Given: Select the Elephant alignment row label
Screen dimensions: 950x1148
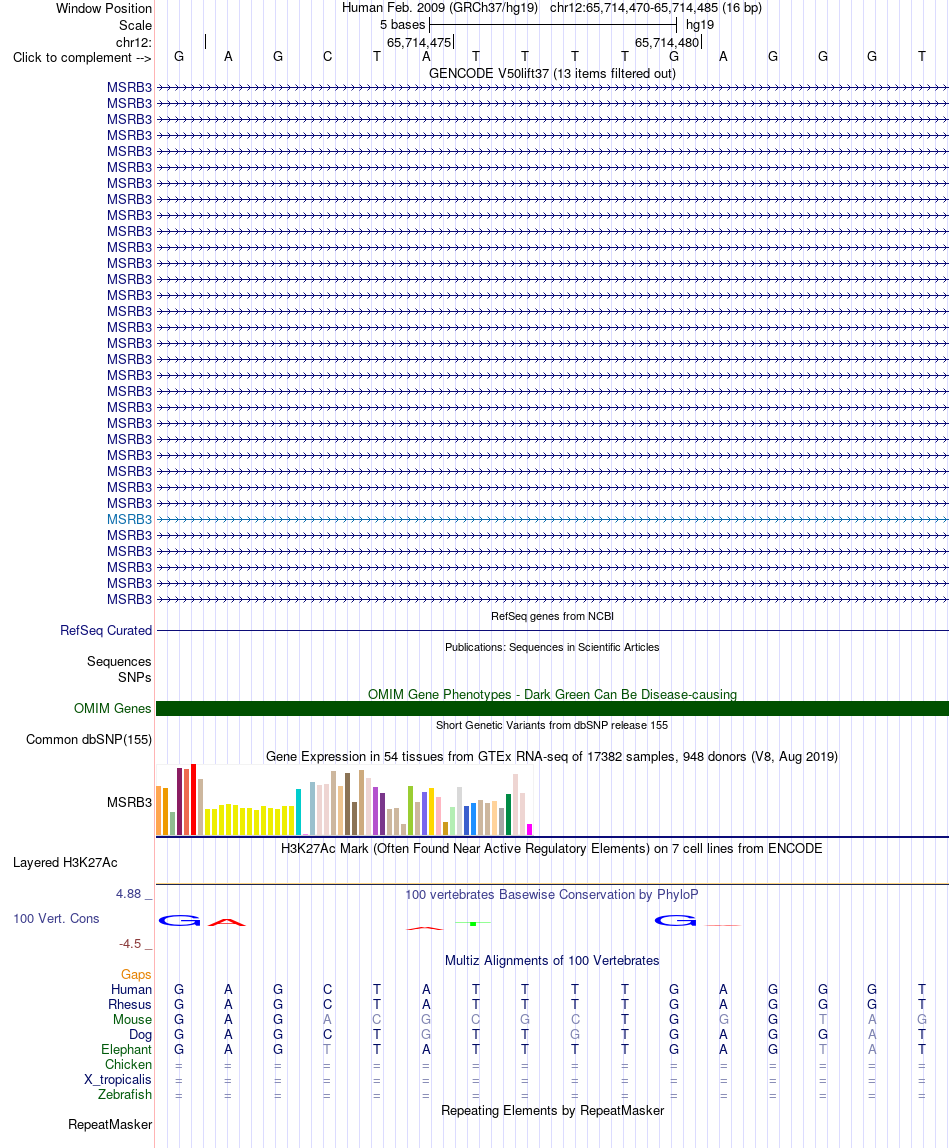Looking at the screenshot, I should pyautogui.click(x=127, y=1050).
